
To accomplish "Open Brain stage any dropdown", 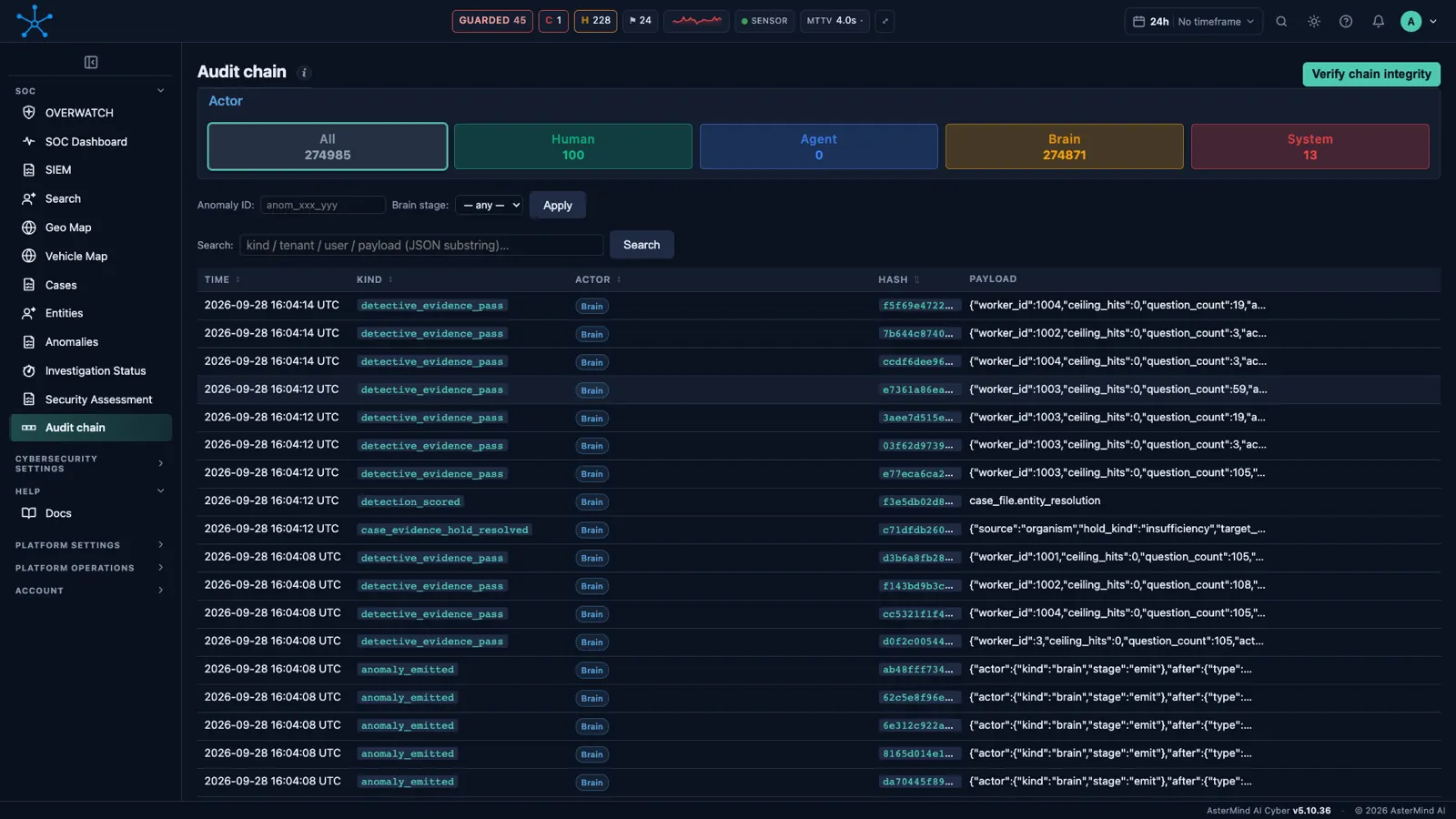I will tap(490, 206).
